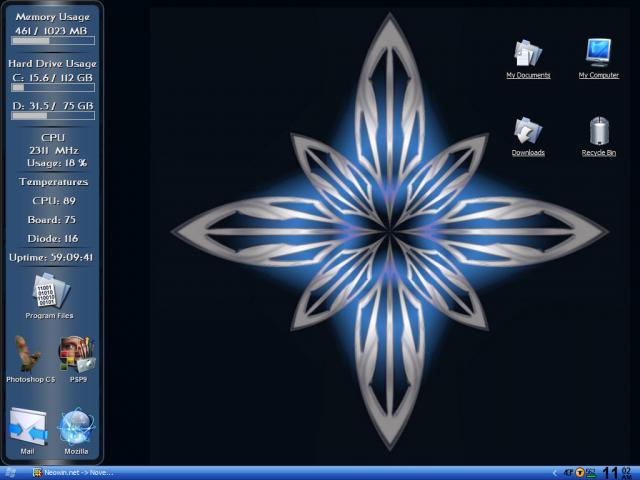Image resolution: width=640 pixels, height=480 pixels.
Task: Click the "Memory Usage" heading text
Action: click(x=53, y=17)
